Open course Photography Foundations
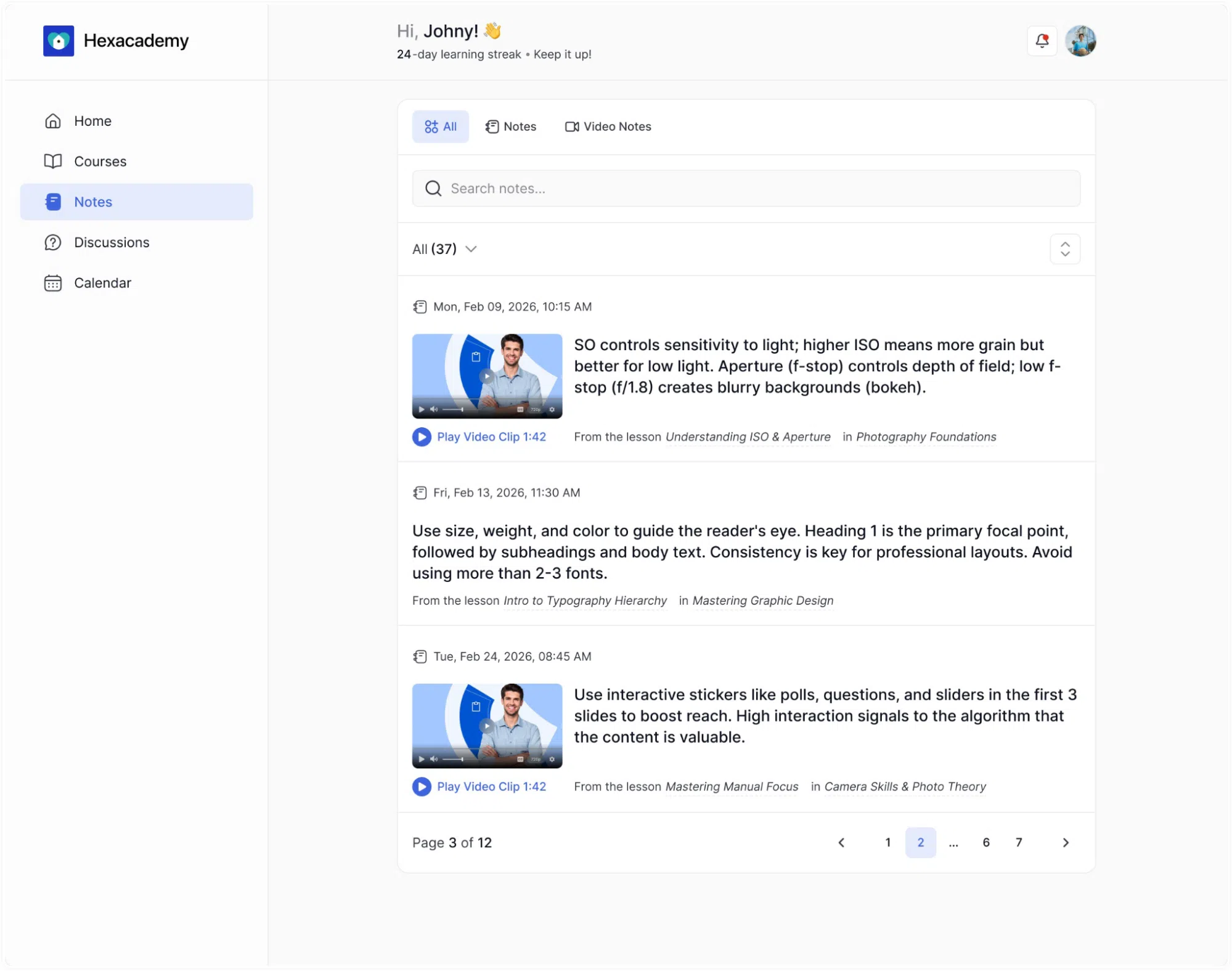Viewport: 1232px width, 971px height. [x=926, y=437]
